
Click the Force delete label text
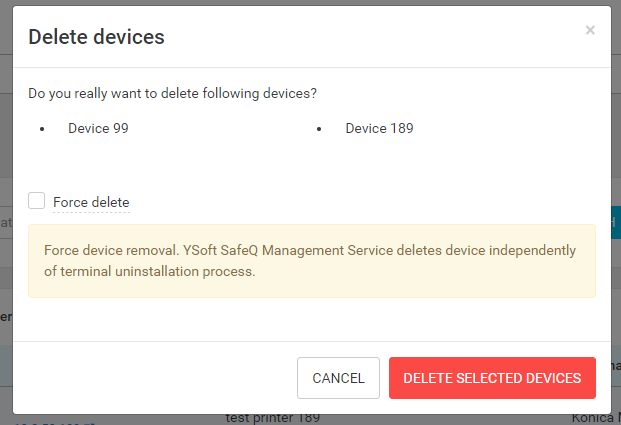pyautogui.click(x=91, y=202)
